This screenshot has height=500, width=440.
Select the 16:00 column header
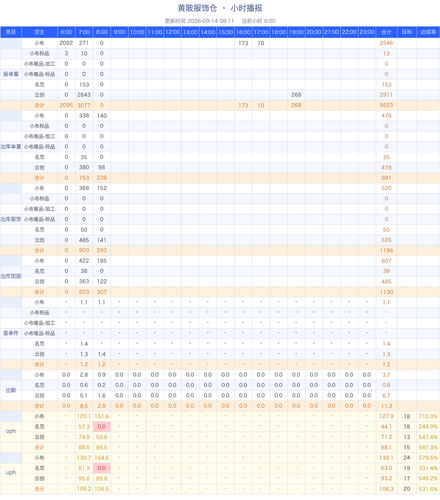(243, 32)
